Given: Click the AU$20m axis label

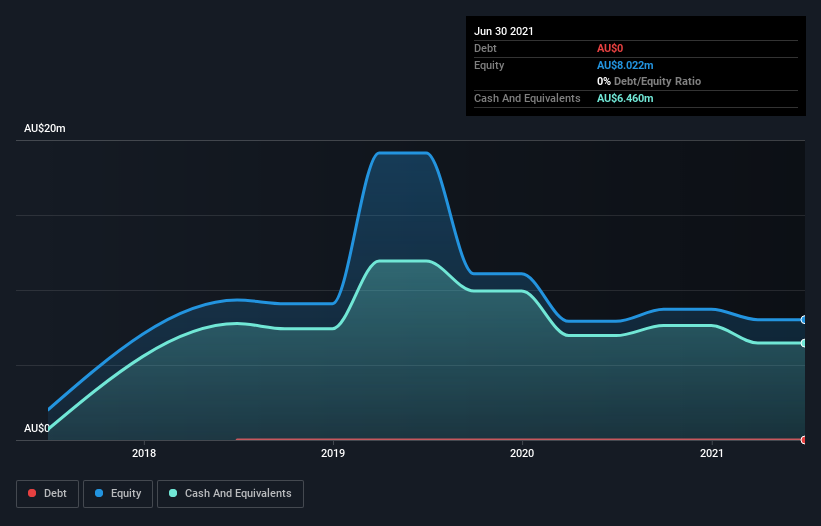Looking at the screenshot, I should coord(45,128).
